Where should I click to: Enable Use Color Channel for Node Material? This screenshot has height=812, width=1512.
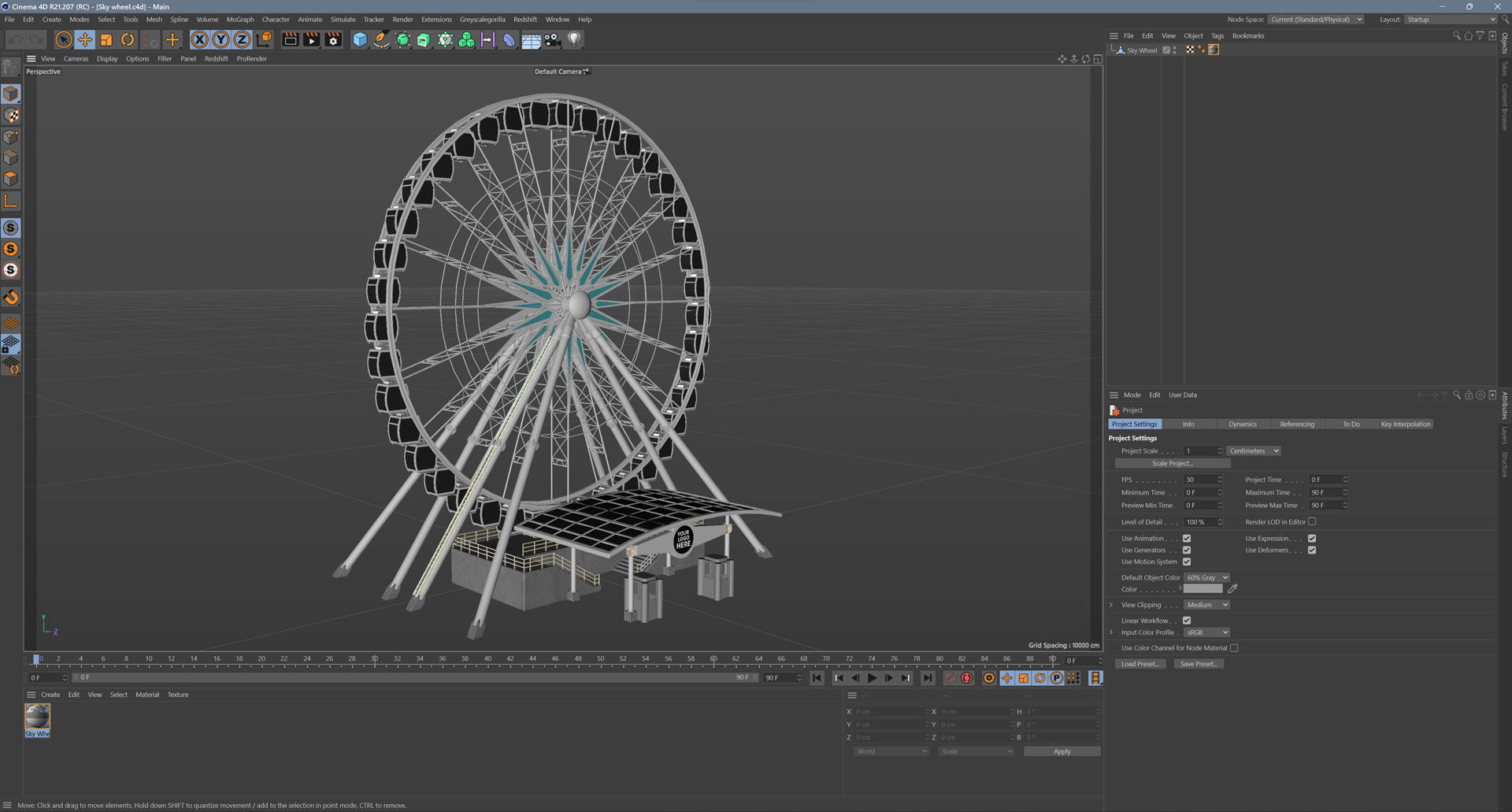coord(1234,648)
